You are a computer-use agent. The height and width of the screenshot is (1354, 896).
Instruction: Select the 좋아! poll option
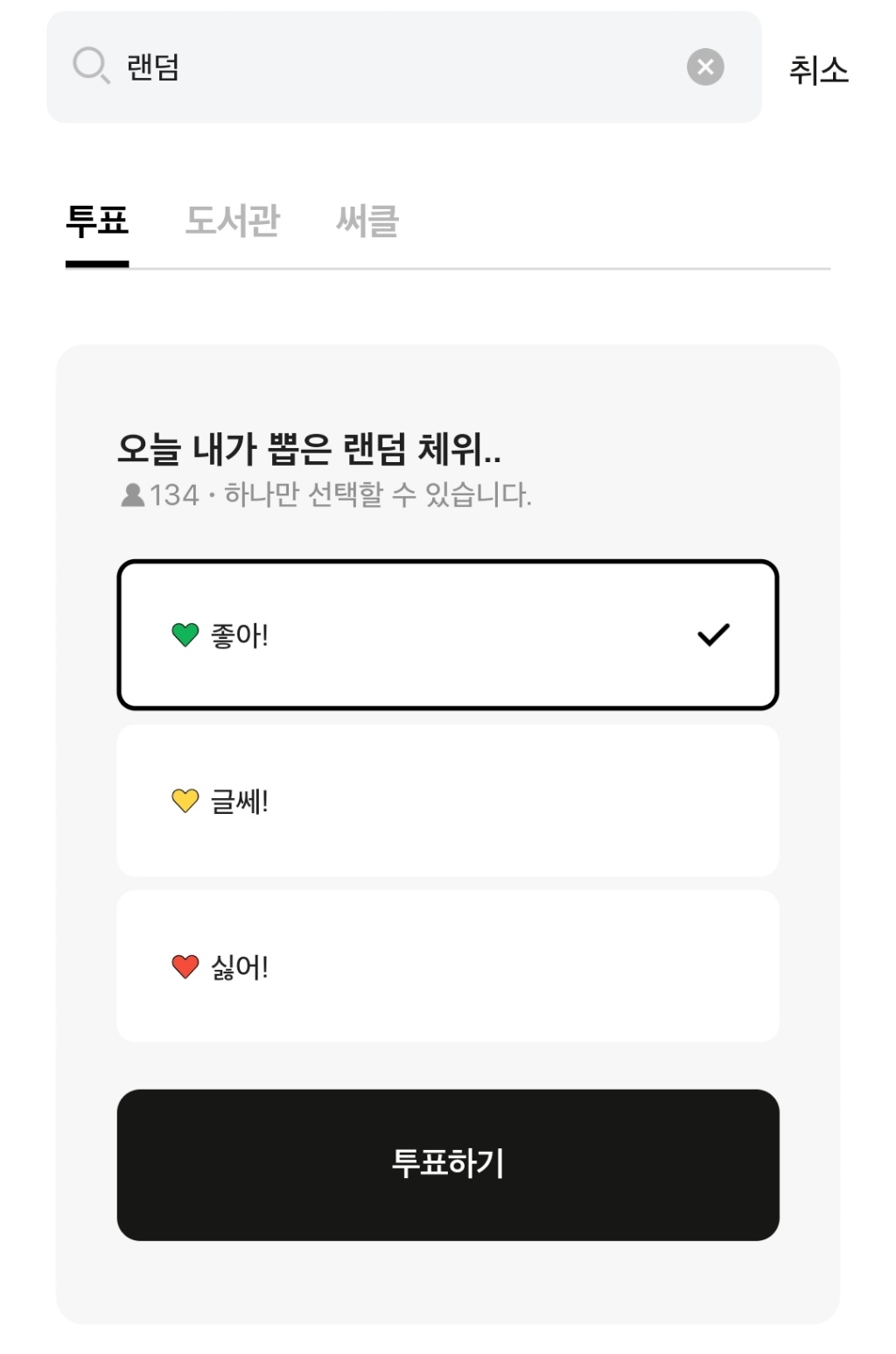pyautogui.click(x=447, y=635)
